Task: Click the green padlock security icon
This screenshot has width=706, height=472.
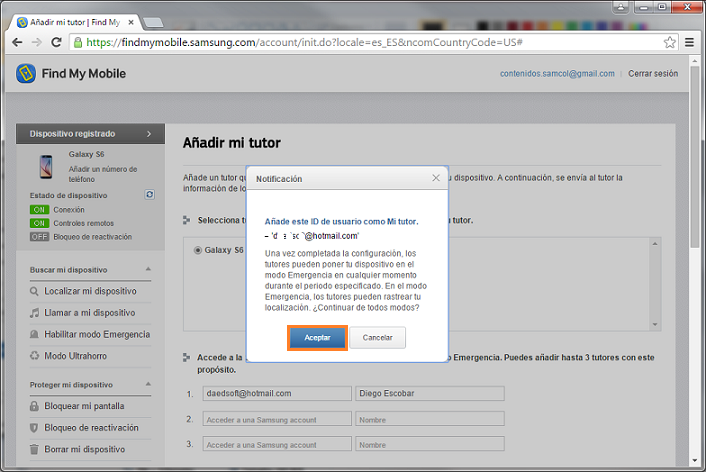Action: tap(78, 42)
